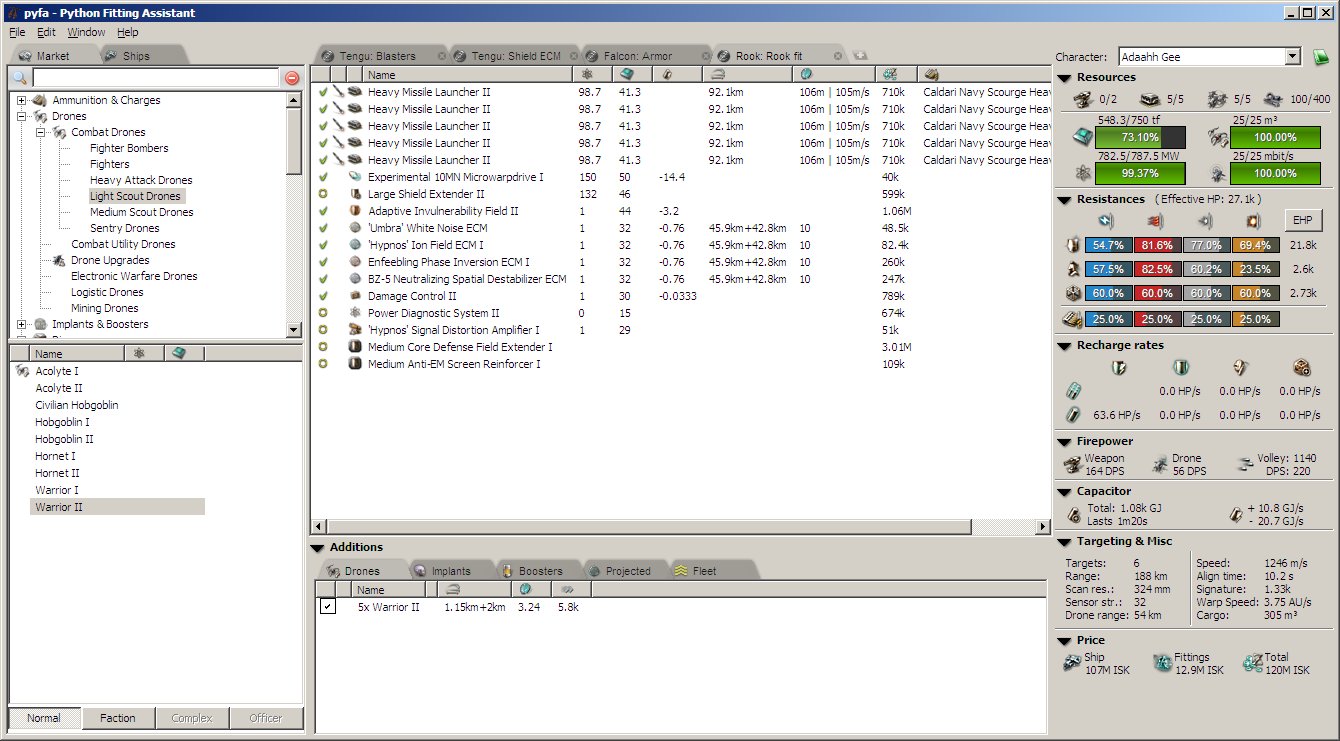Open the new fit tab icon
This screenshot has width=1340, height=741.
click(860, 56)
